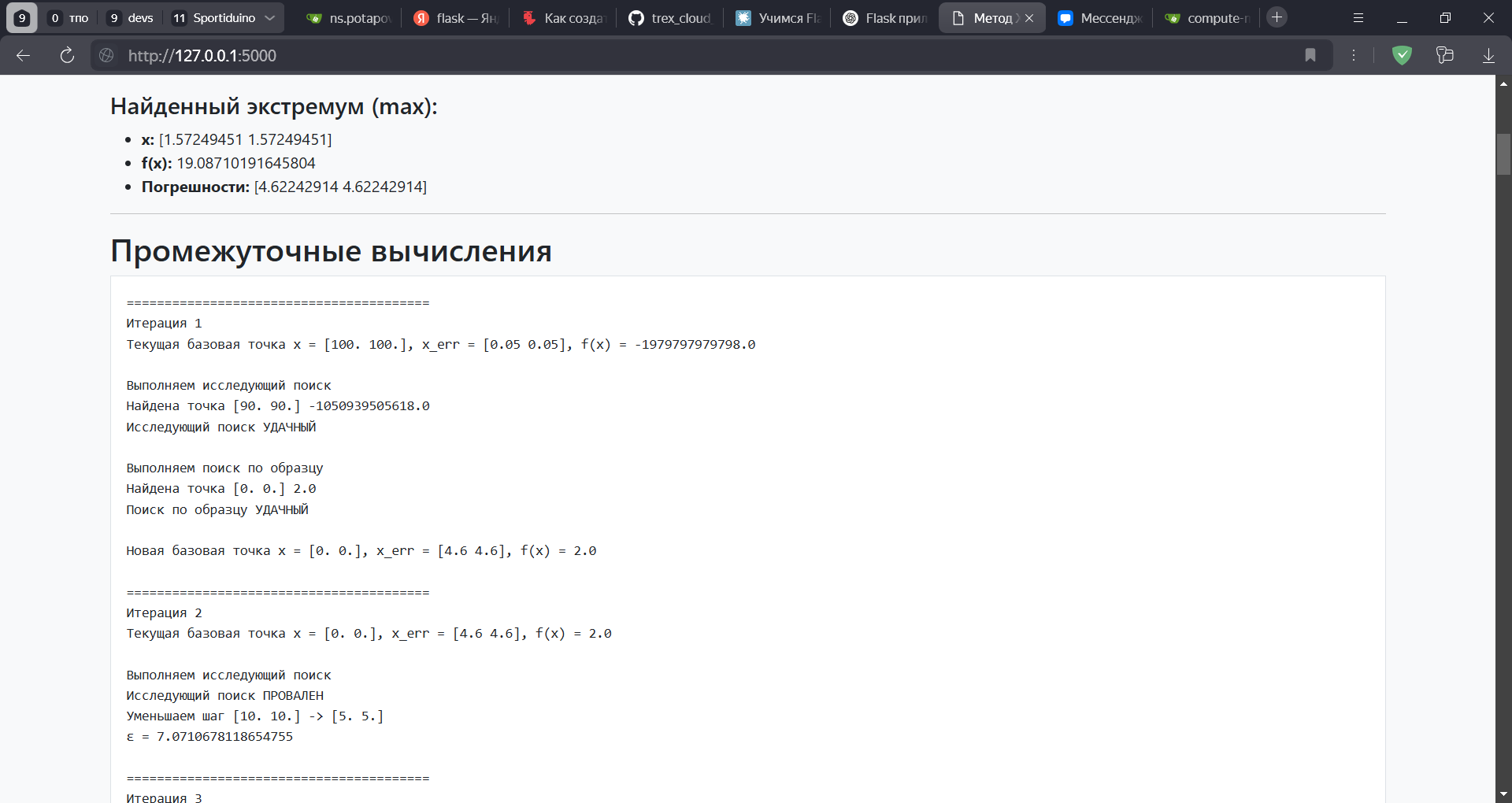This screenshot has height=803, width=1512.
Task: Open the green Protect security shield
Action: [1403, 55]
